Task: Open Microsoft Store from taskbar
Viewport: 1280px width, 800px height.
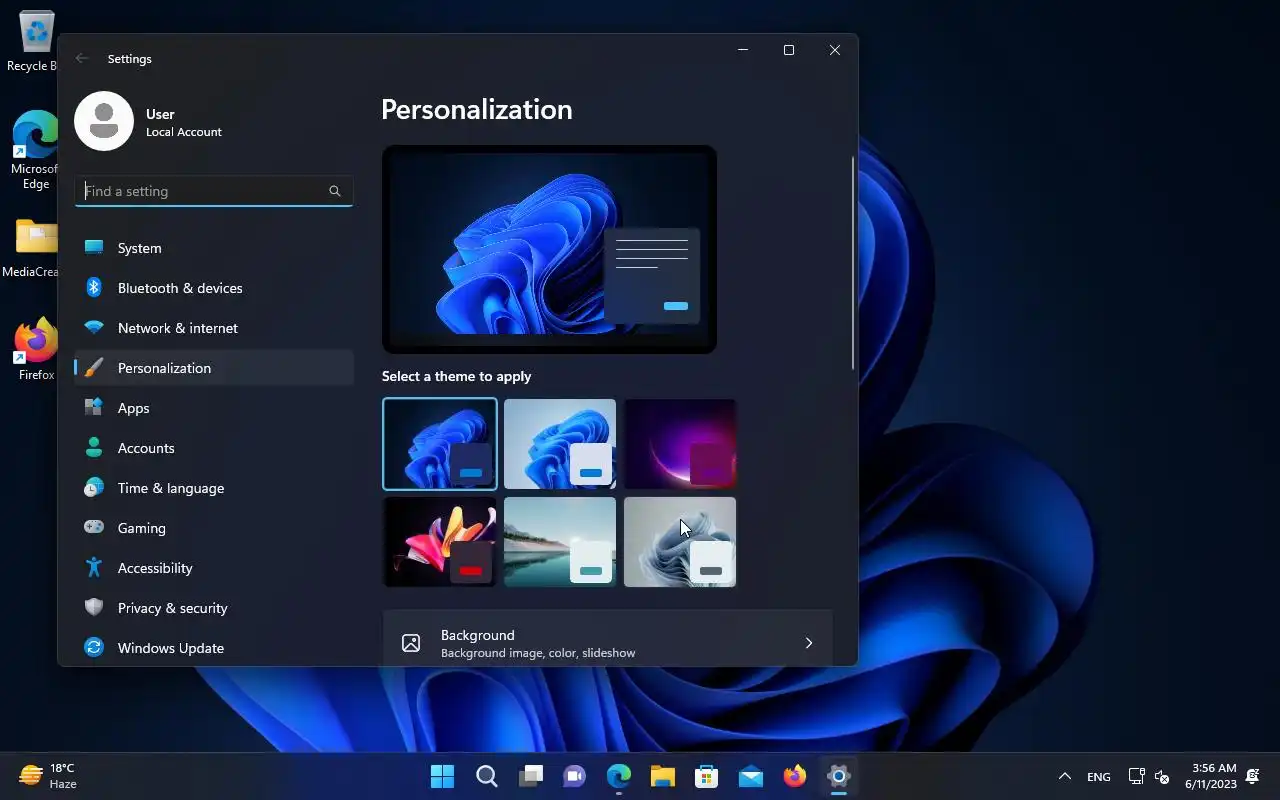Action: pos(707,776)
